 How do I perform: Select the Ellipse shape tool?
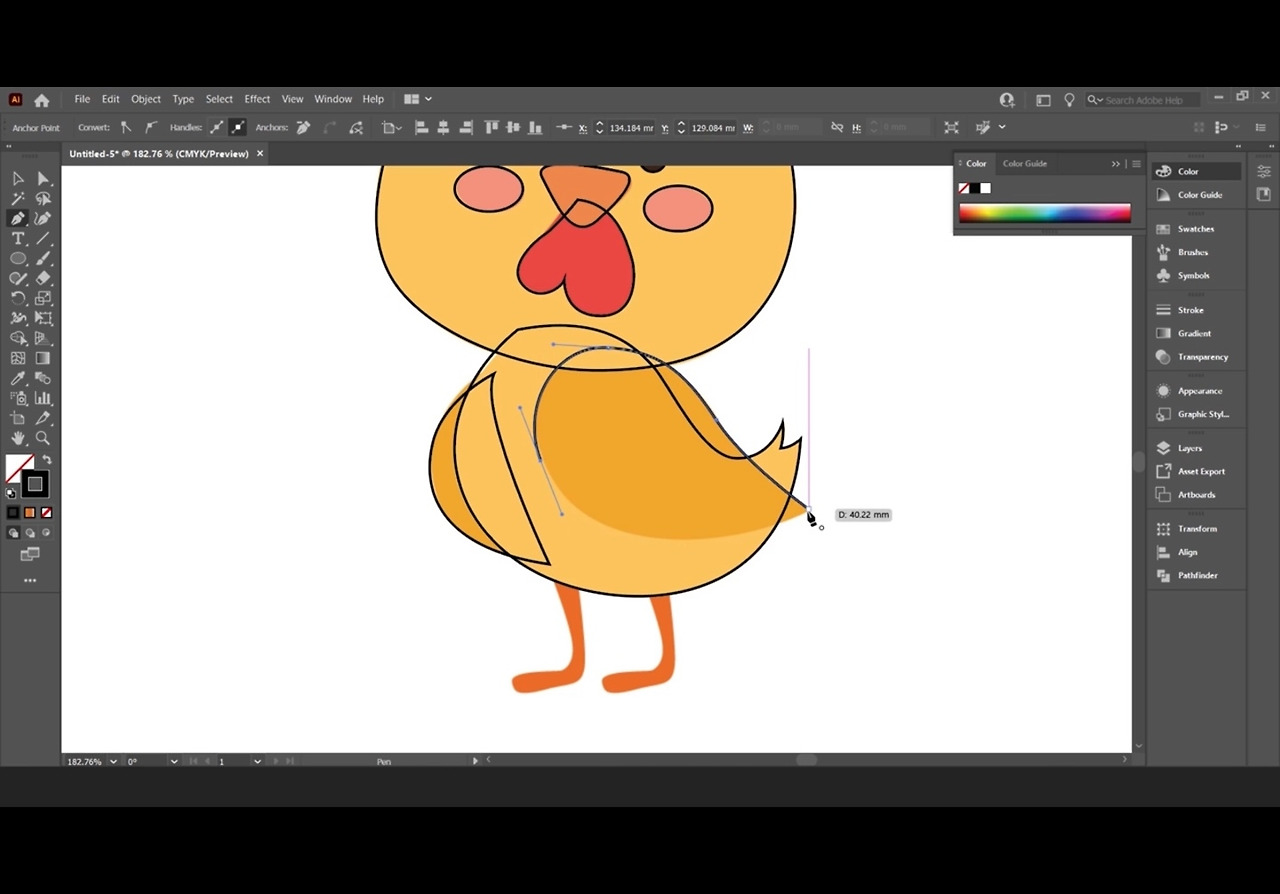(18, 258)
